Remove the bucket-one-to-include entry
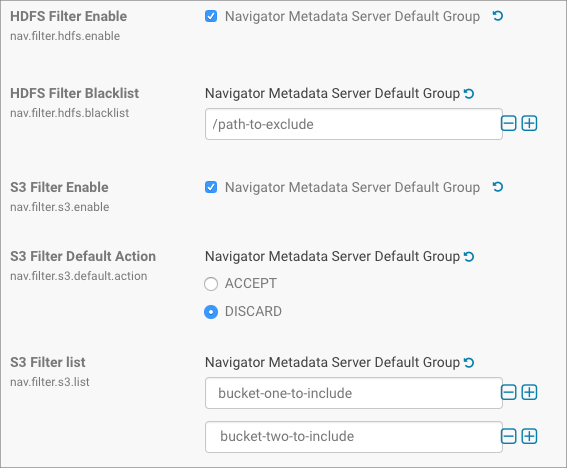This screenshot has height=468, width=567. point(508,392)
